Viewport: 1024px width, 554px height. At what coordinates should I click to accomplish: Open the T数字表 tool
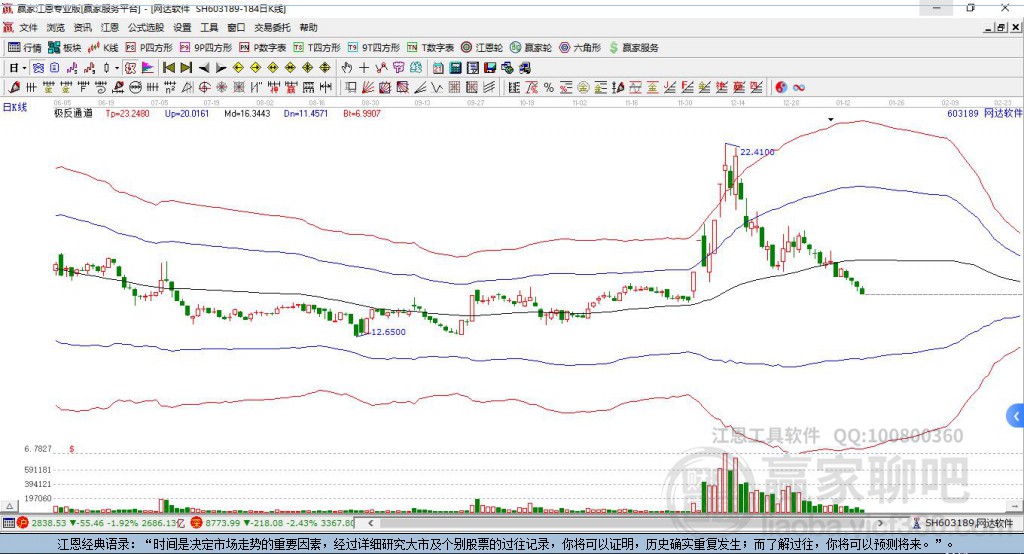point(430,48)
